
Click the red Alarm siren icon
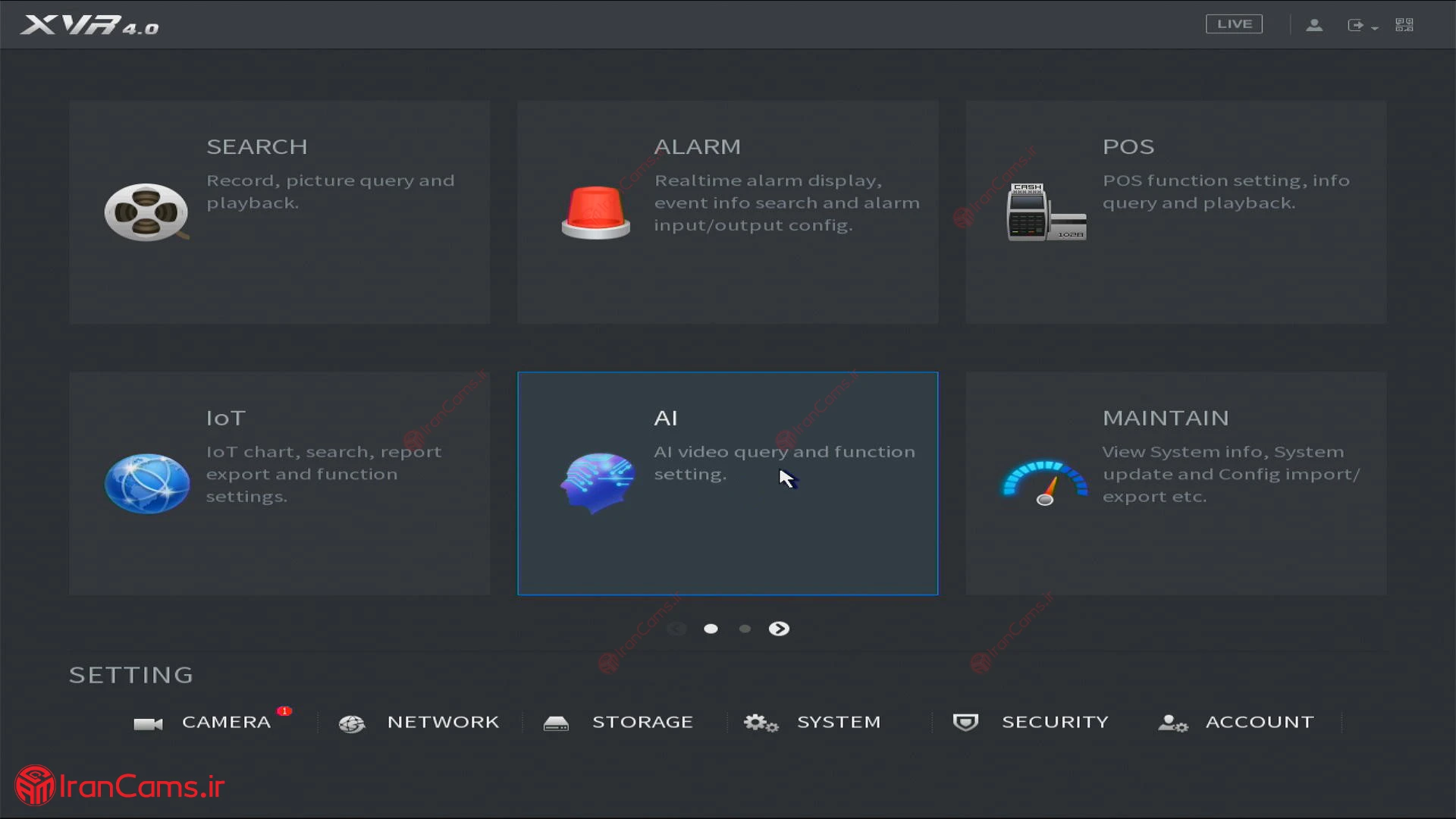pyautogui.click(x=595, y=212)
